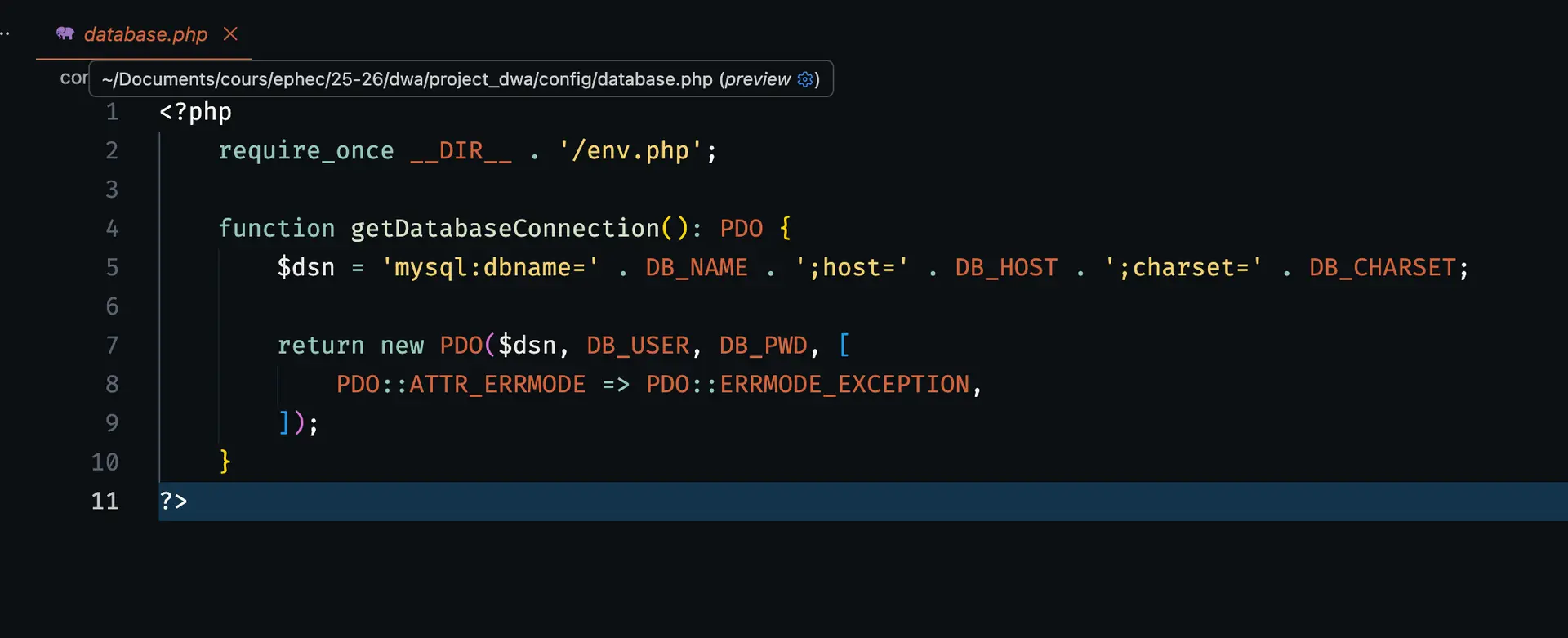Click the word preview in the tooltip
This screenshot has height=638, width=1568.
tap(758, 79)
